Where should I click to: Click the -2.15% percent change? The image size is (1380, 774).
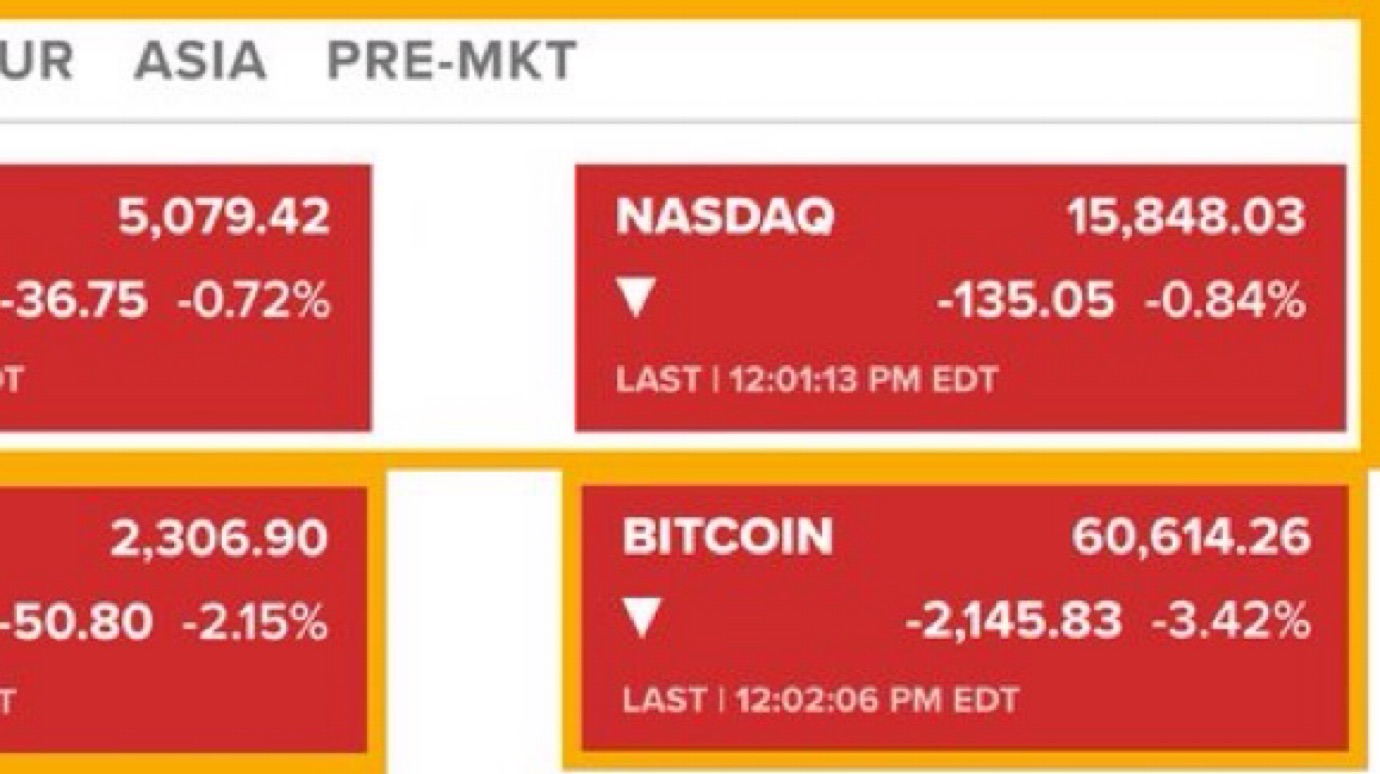[x=254, y=621]
